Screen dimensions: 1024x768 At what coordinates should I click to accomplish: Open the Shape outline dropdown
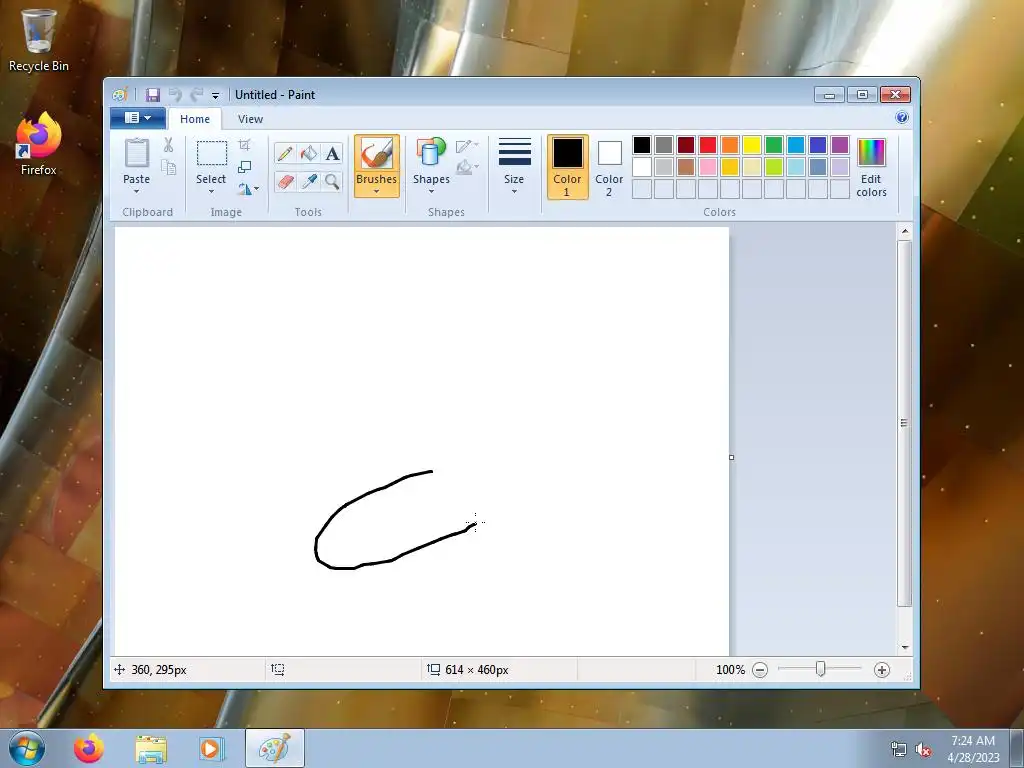coord(468,146)
